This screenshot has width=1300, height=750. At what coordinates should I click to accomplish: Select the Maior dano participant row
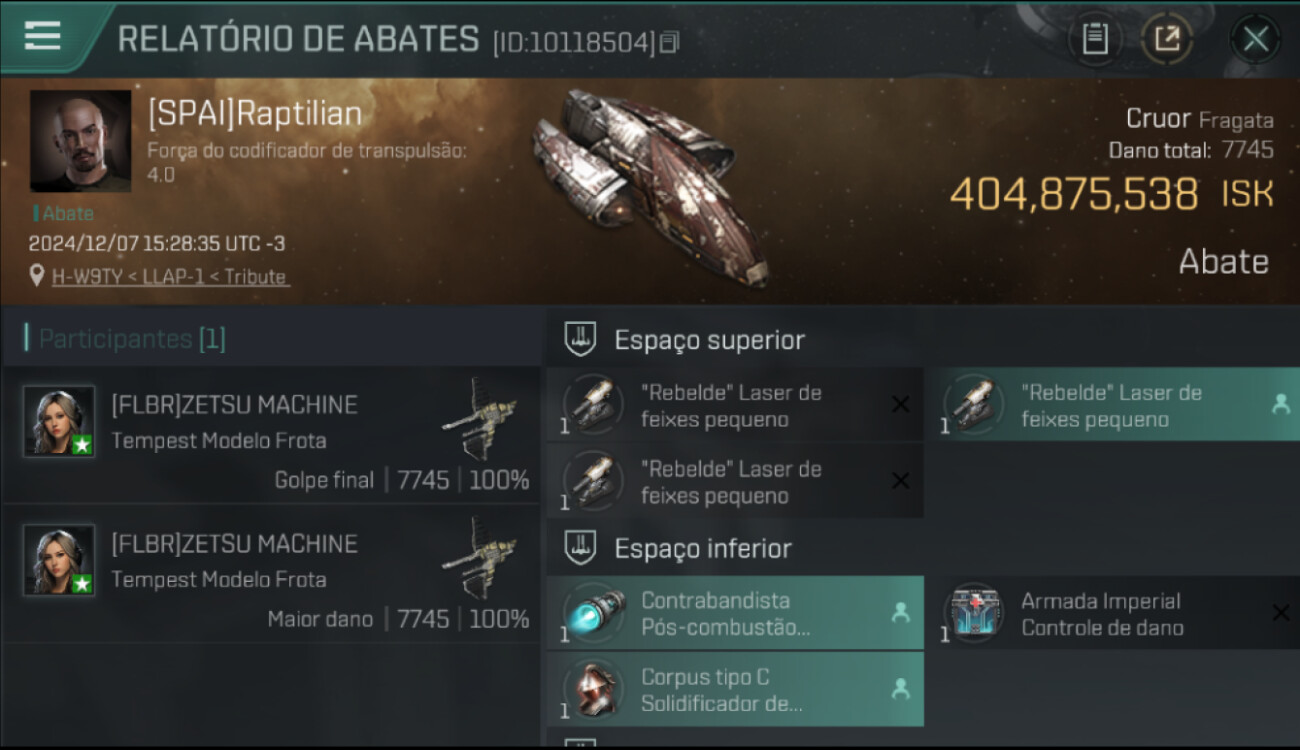(x=271, y=573)
